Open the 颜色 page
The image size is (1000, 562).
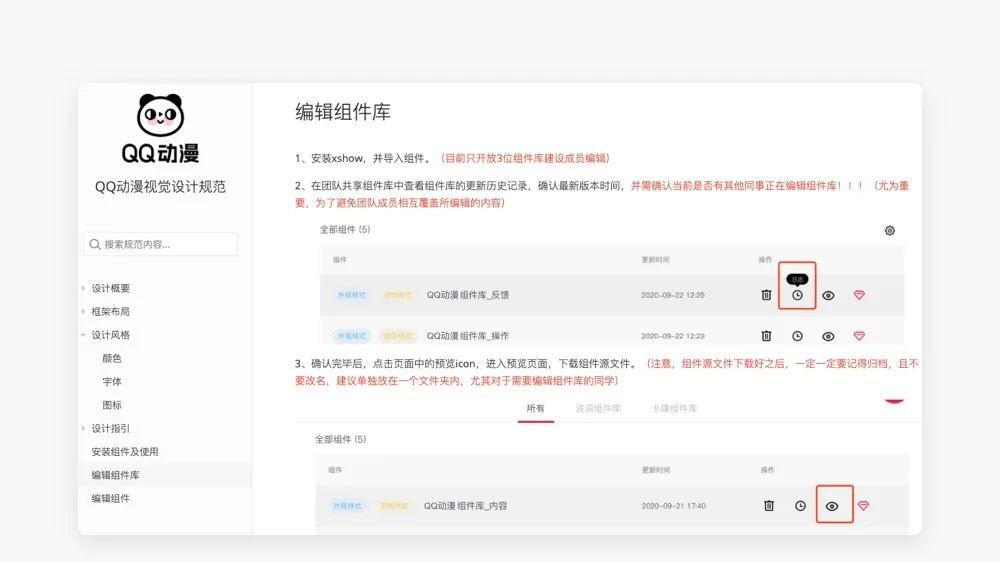[x=112, y=359]
